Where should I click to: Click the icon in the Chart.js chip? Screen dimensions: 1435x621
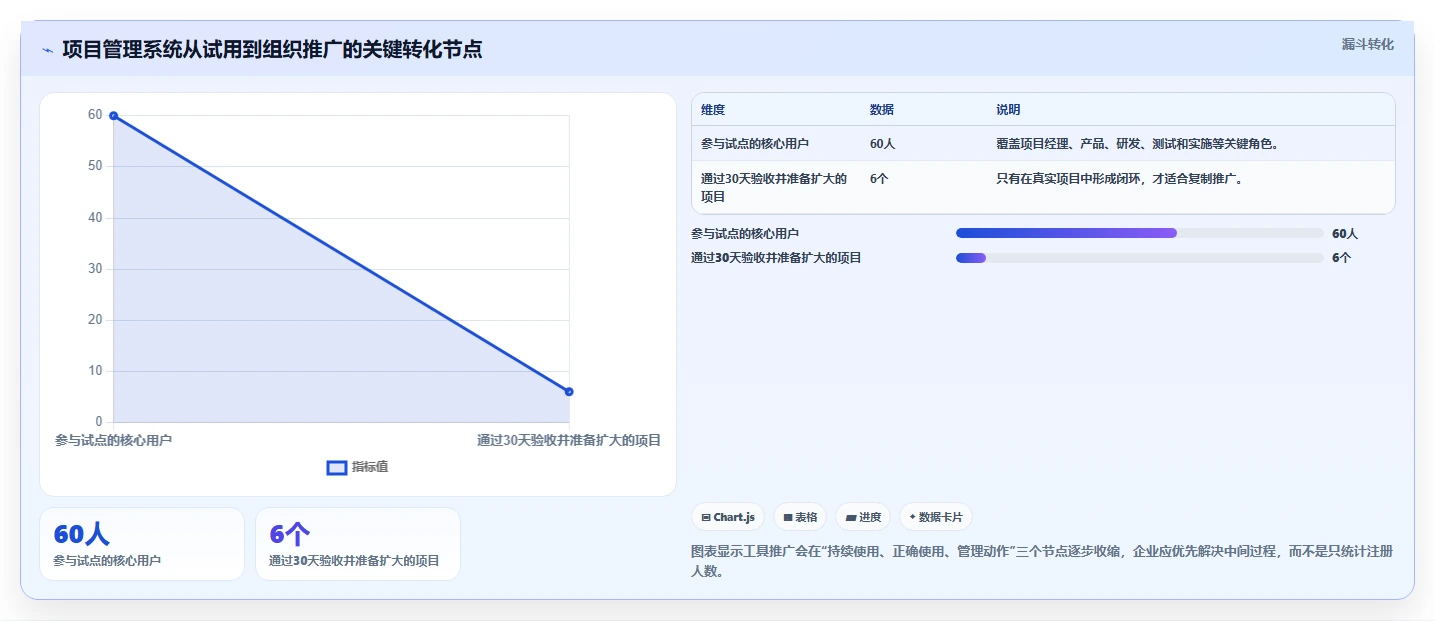(706, 518)
